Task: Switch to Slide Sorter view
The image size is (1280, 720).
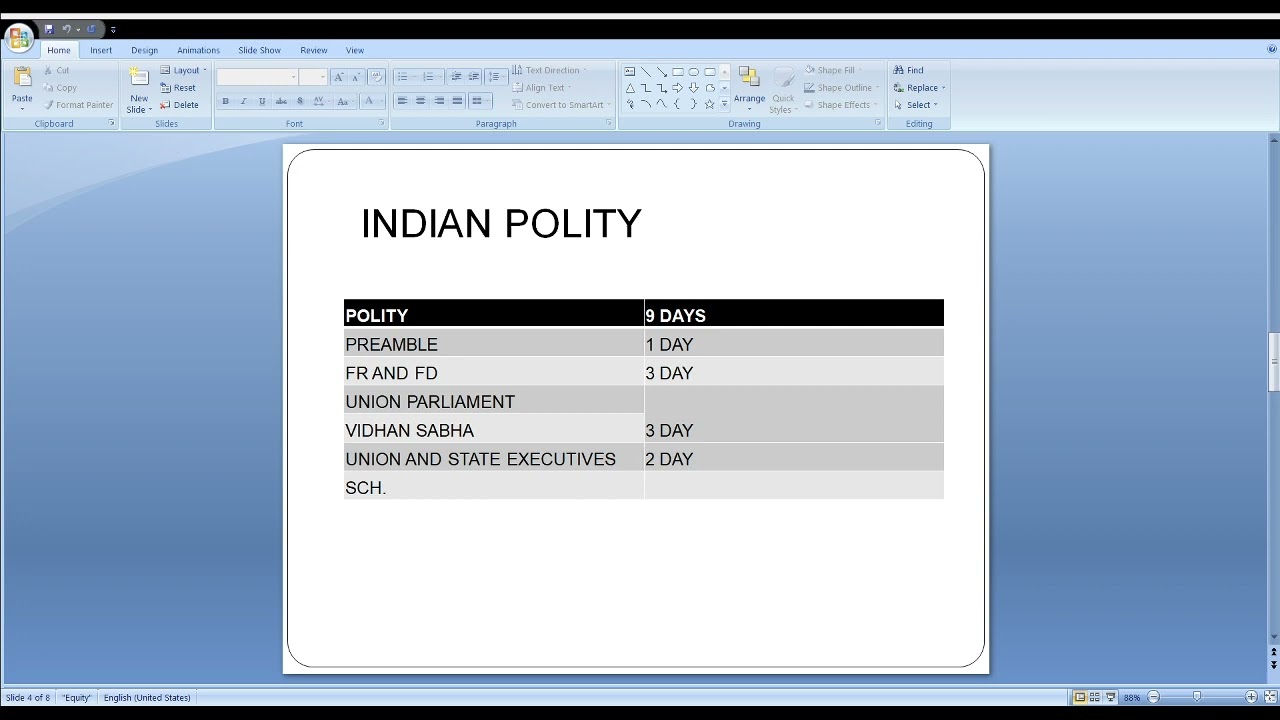Action: pyautogui.click(x=1095, y=697)
